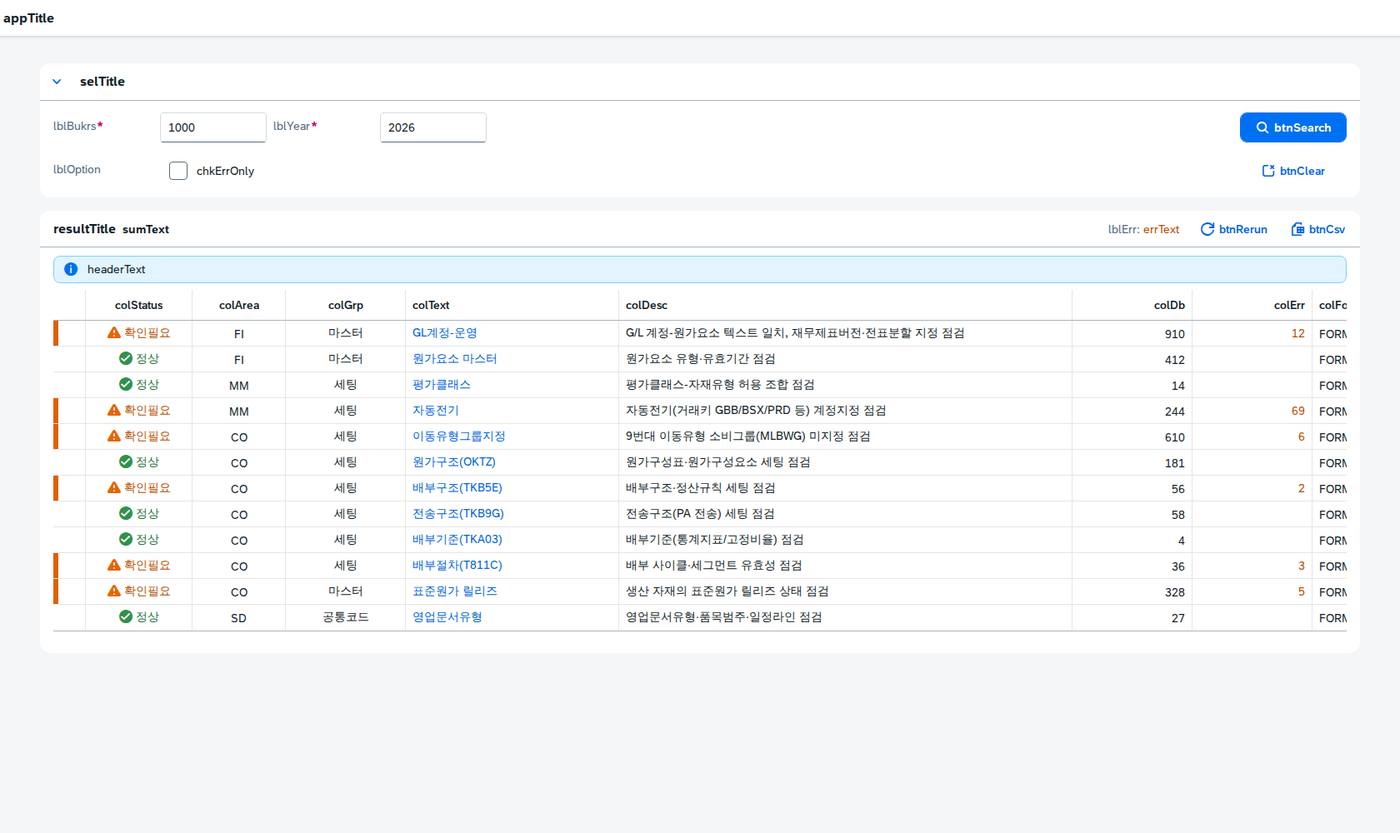Open the 전송구조(TKB9G) link
The width and height of the screenshot is (1400, 833).
pyautogui.click(x=458, y=513)
